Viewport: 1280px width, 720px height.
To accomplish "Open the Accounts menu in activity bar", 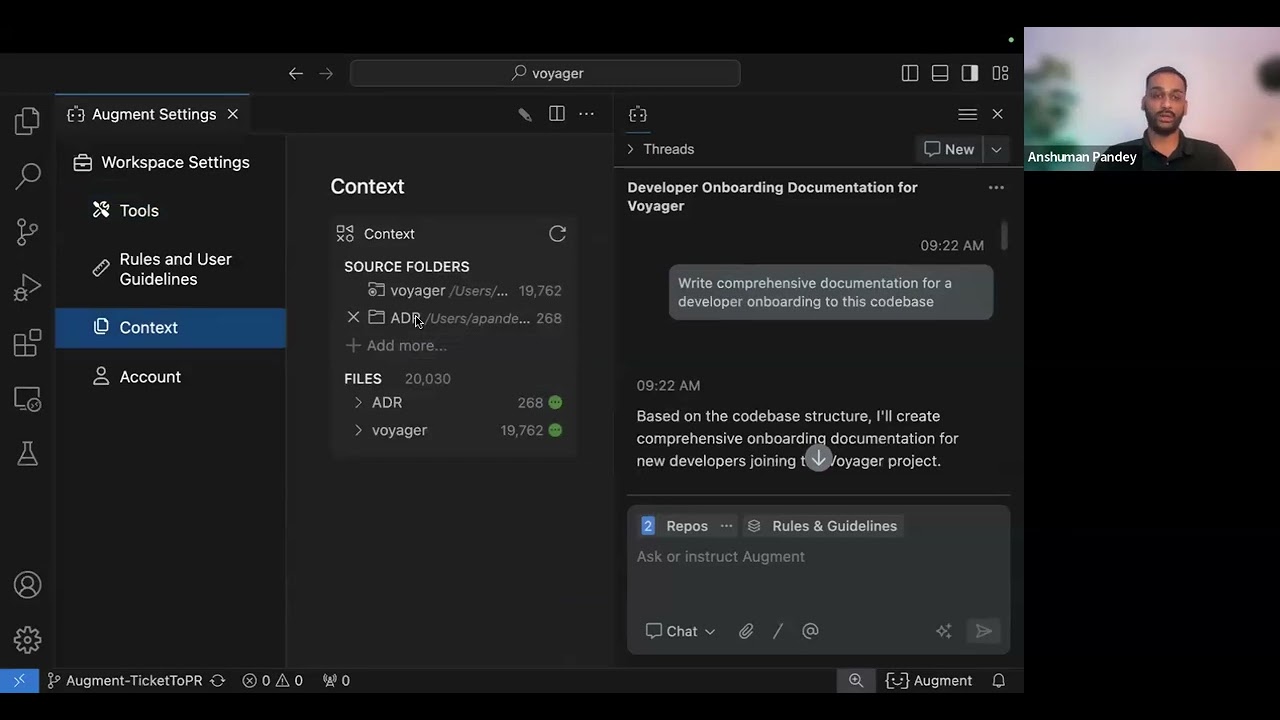I will pos(28,585).
